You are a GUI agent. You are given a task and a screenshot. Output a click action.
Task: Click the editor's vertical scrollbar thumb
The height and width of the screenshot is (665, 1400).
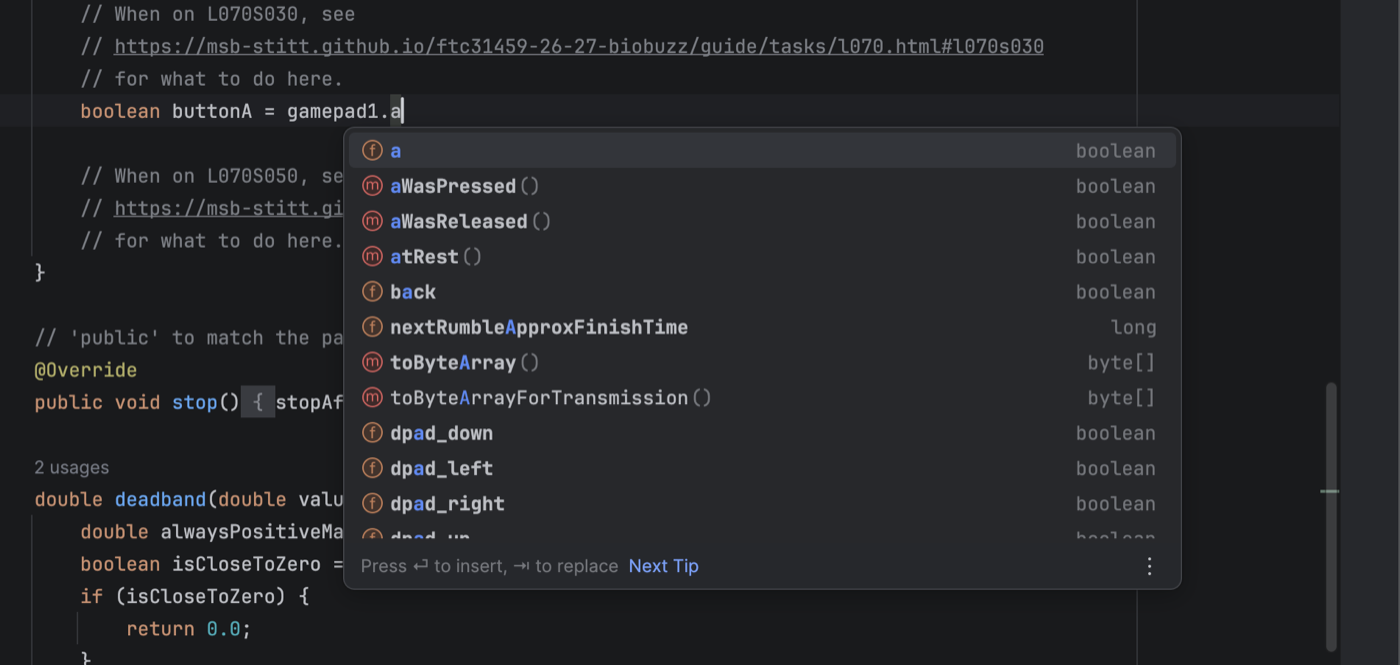tap(1331, 516)
